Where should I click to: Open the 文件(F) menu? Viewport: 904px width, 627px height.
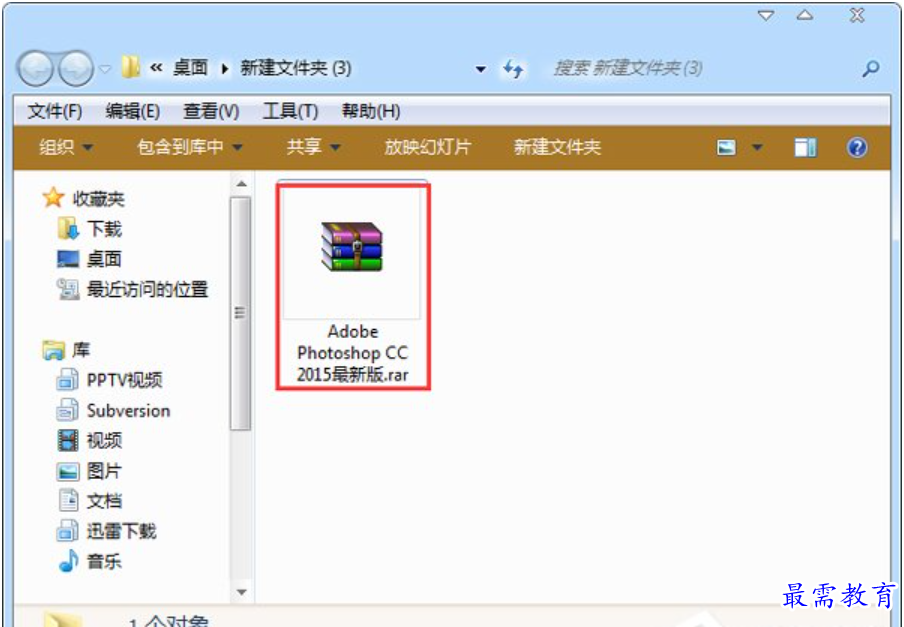tap(55, 111)
